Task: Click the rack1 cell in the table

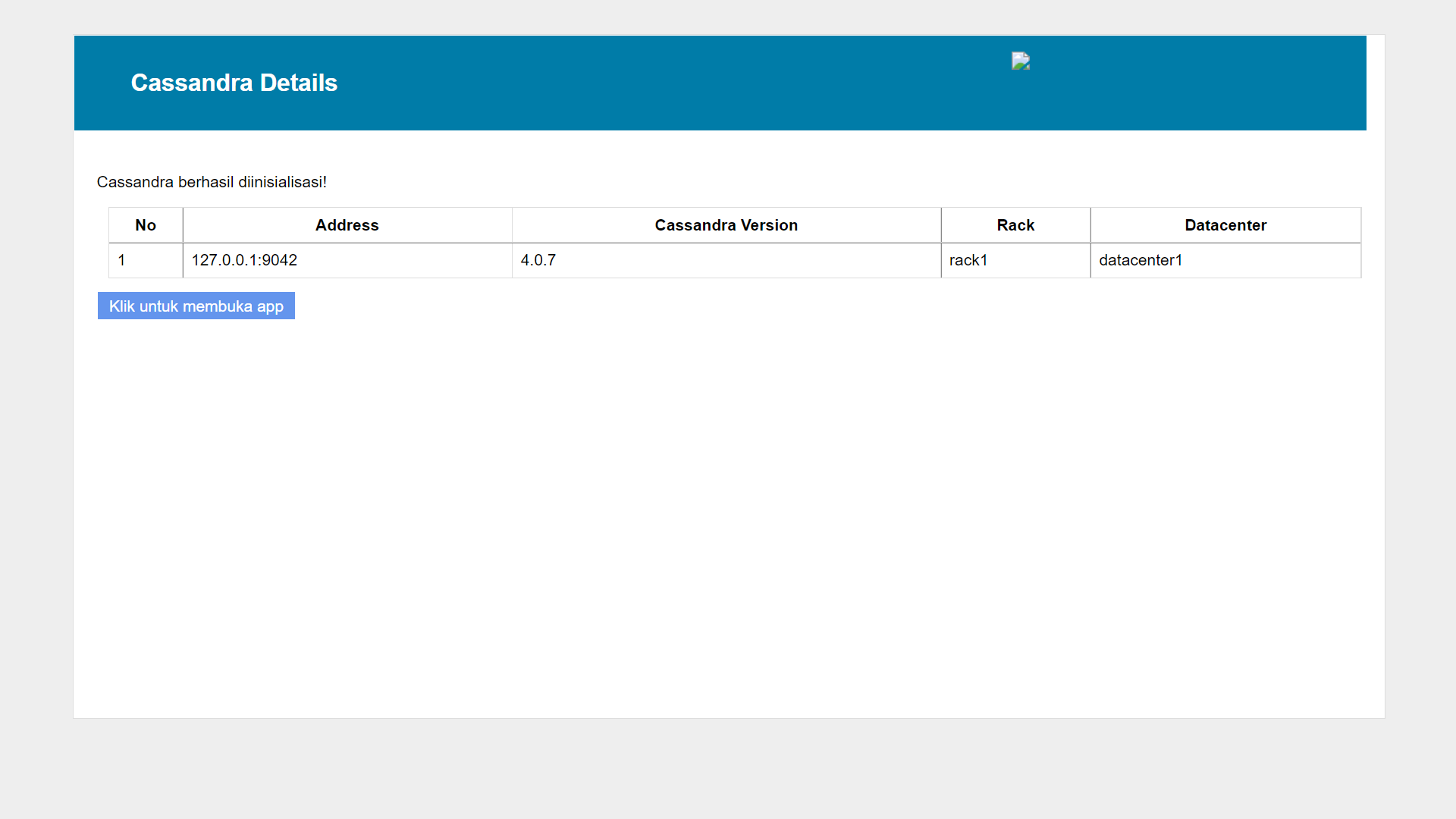Action: [968, 260]
